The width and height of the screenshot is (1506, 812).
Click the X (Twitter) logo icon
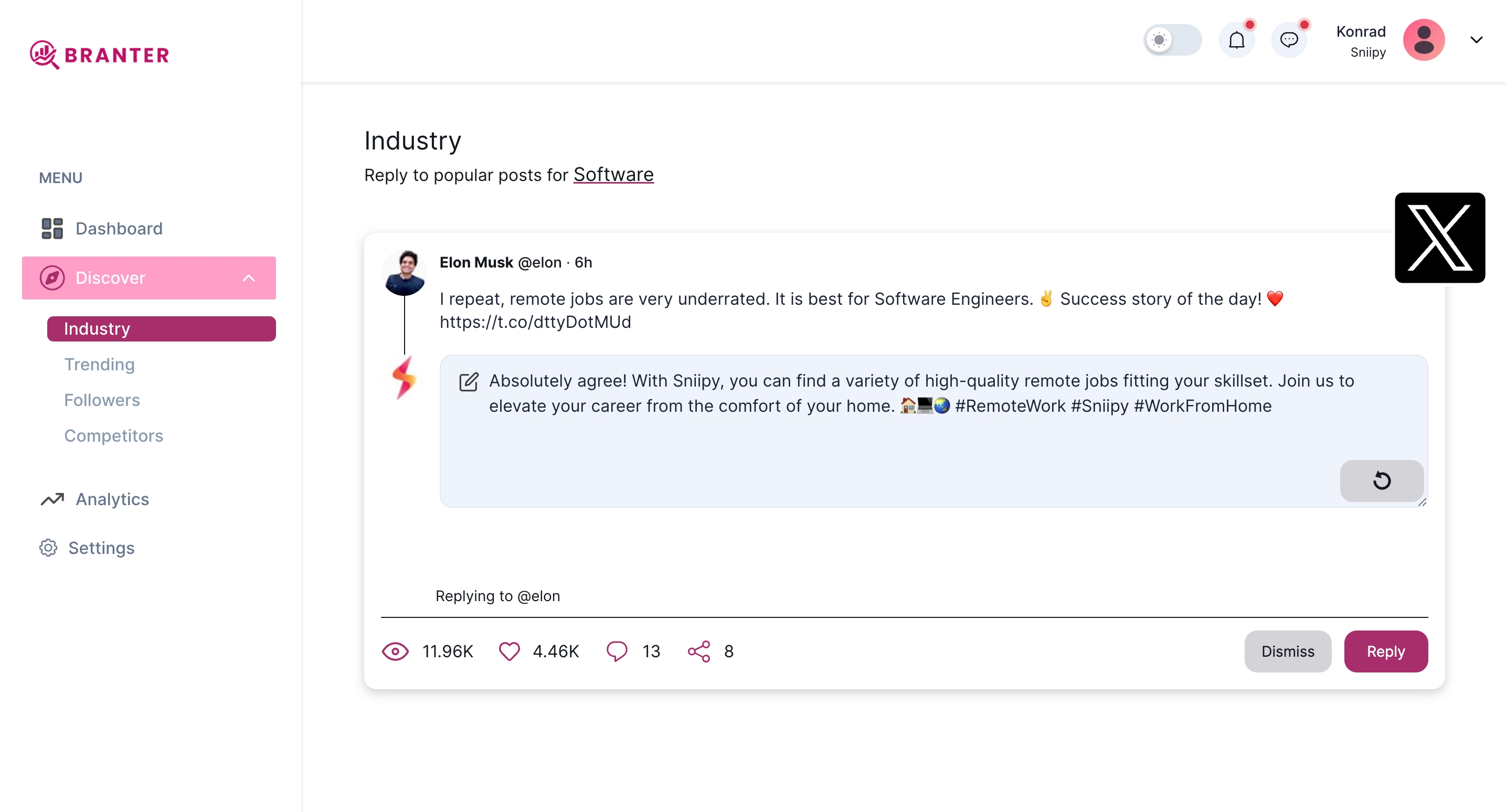[1439, 237]
